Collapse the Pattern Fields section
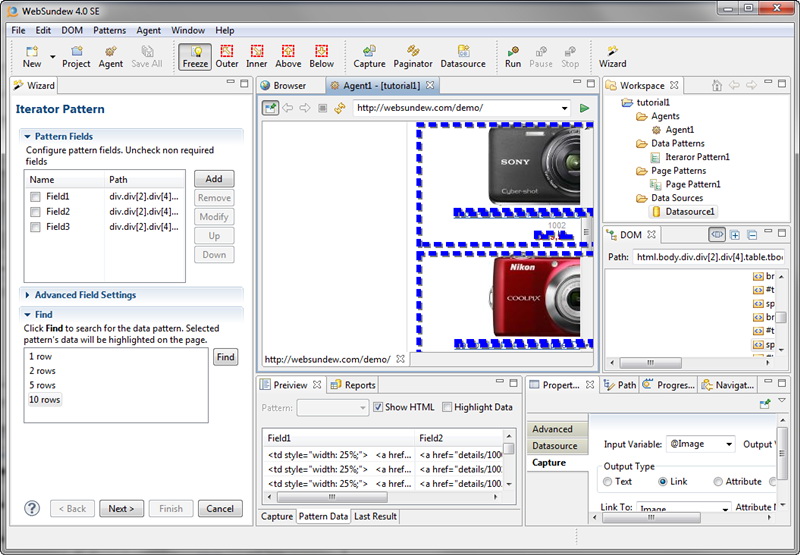800x555 pixels. pyautogui.click(x=26, y=136)
